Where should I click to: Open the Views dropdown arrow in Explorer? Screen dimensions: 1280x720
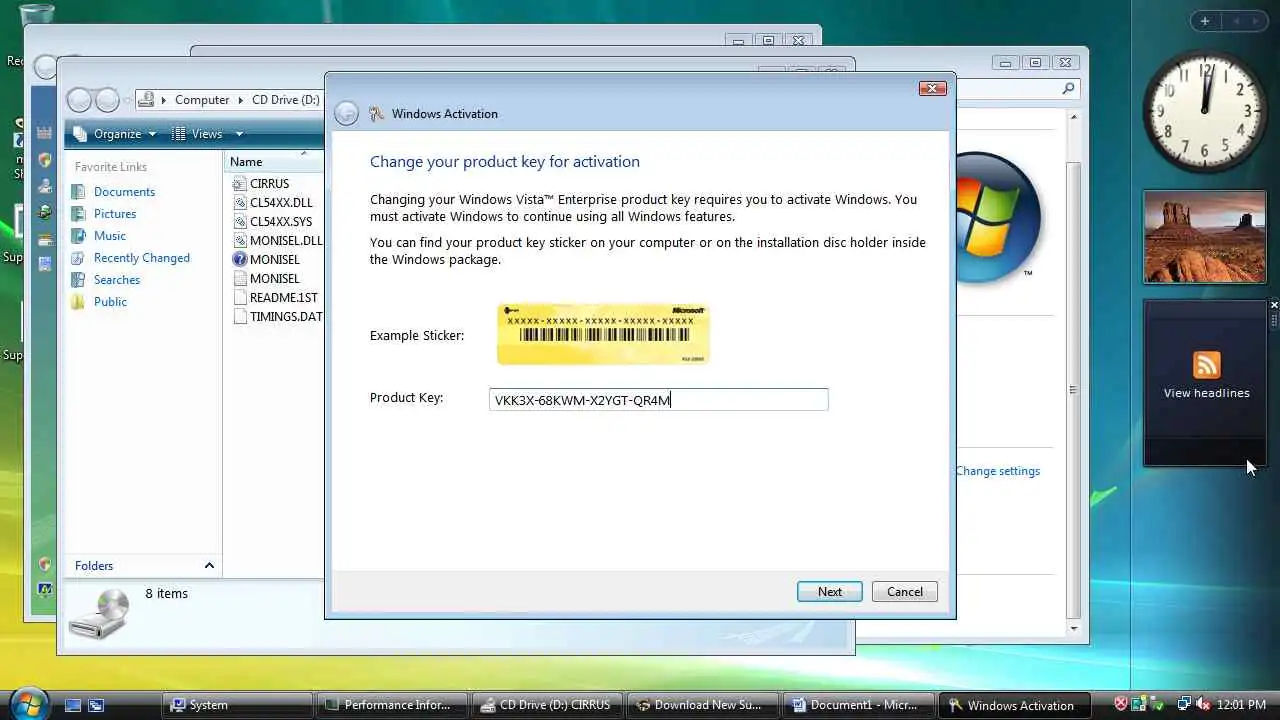point(239,134)
